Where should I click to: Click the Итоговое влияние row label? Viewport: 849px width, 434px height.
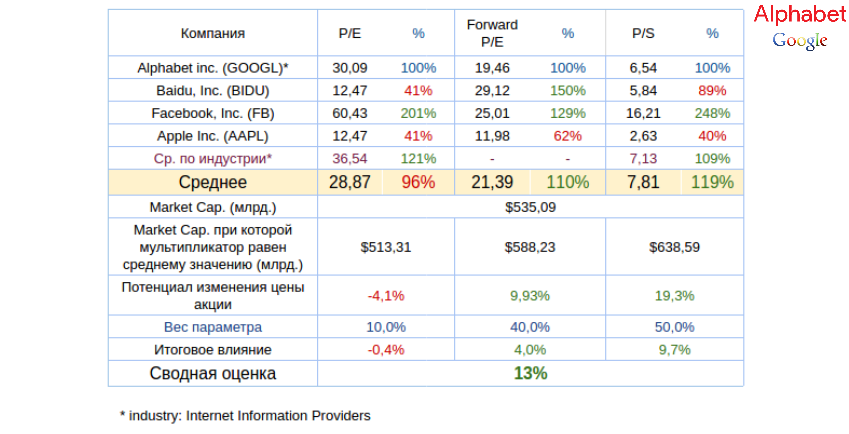[212, 350]
